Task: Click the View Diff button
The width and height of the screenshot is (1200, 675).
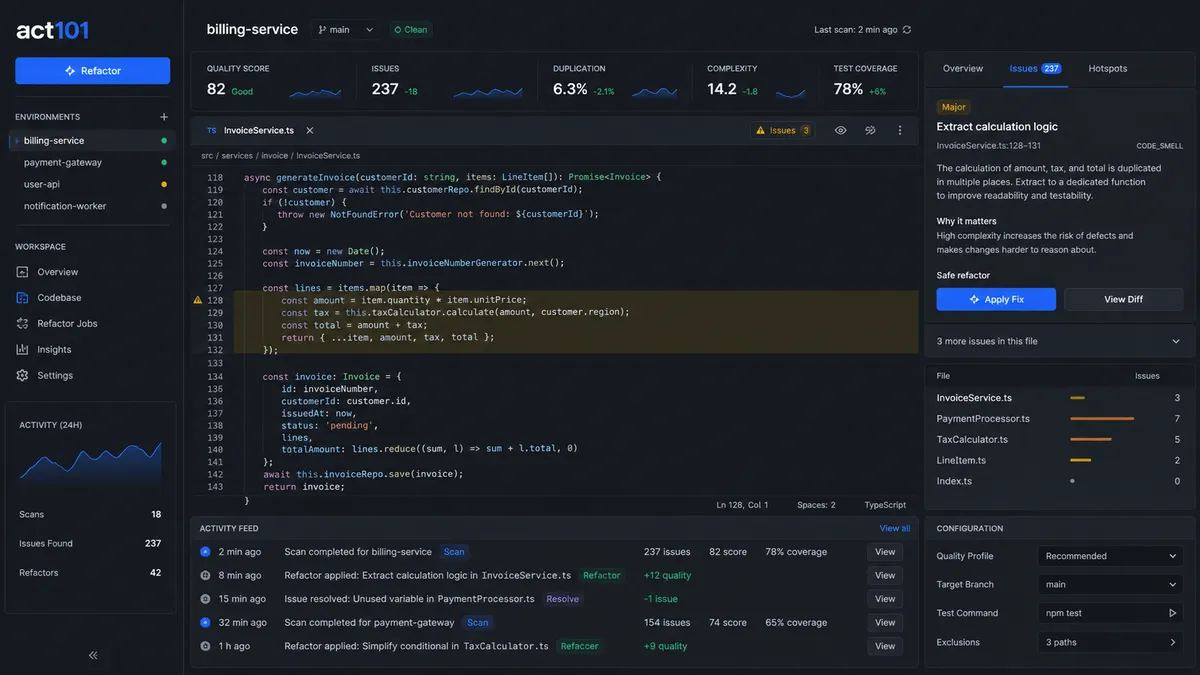Action: (1123, 299)
